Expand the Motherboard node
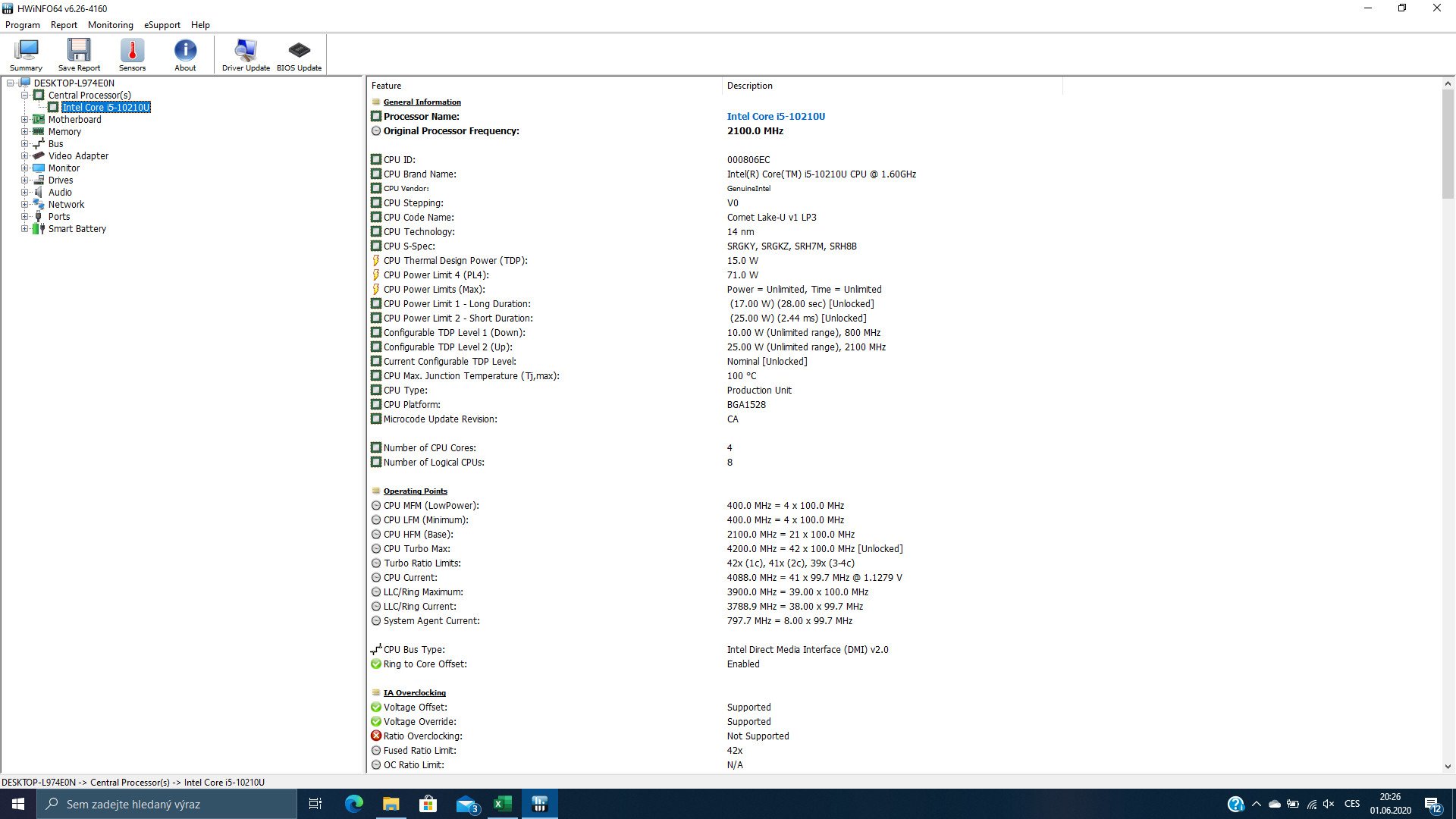1456x819 pixels. pos(24,120)
